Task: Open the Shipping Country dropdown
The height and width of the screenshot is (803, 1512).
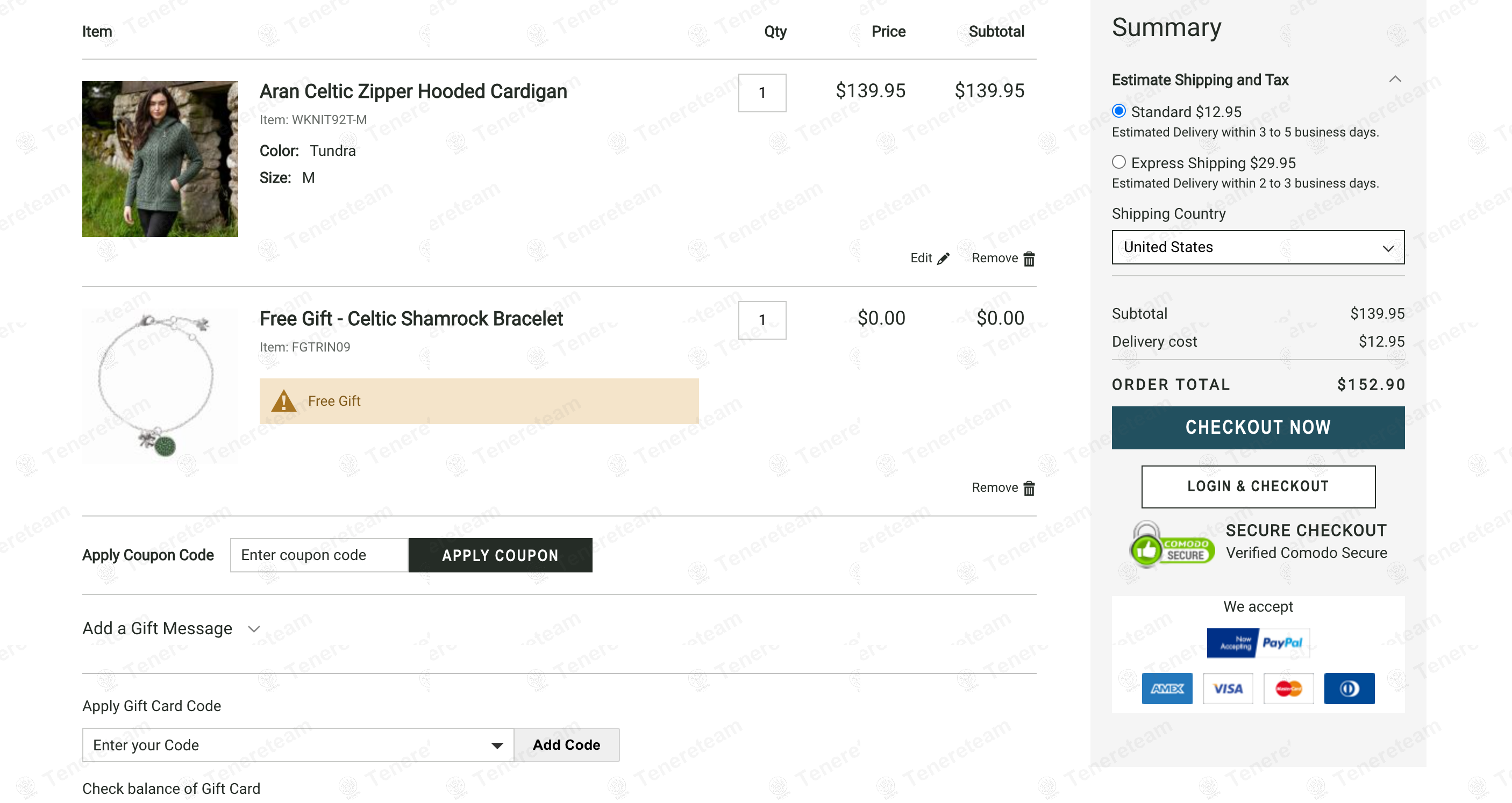Action: (x=1257, y=248)
